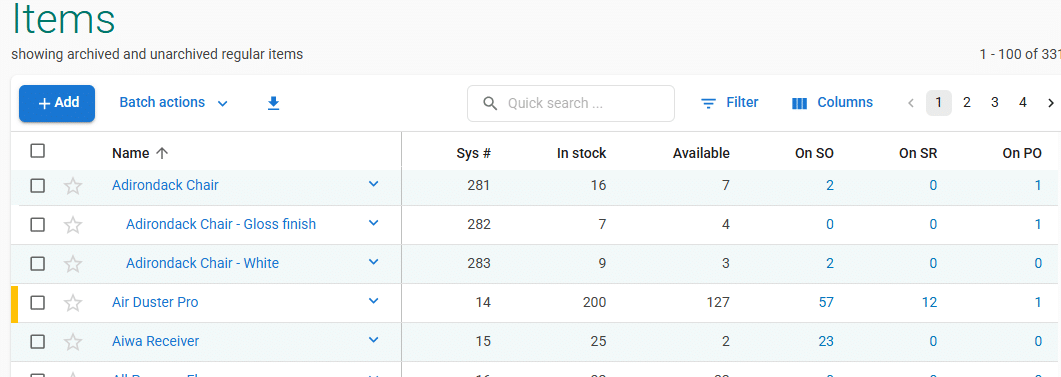Image resolution: width=1061 pixels, height=377 pixels.
Task: Open the Batch actions dropdown
Action: click(x=173, y=103)
